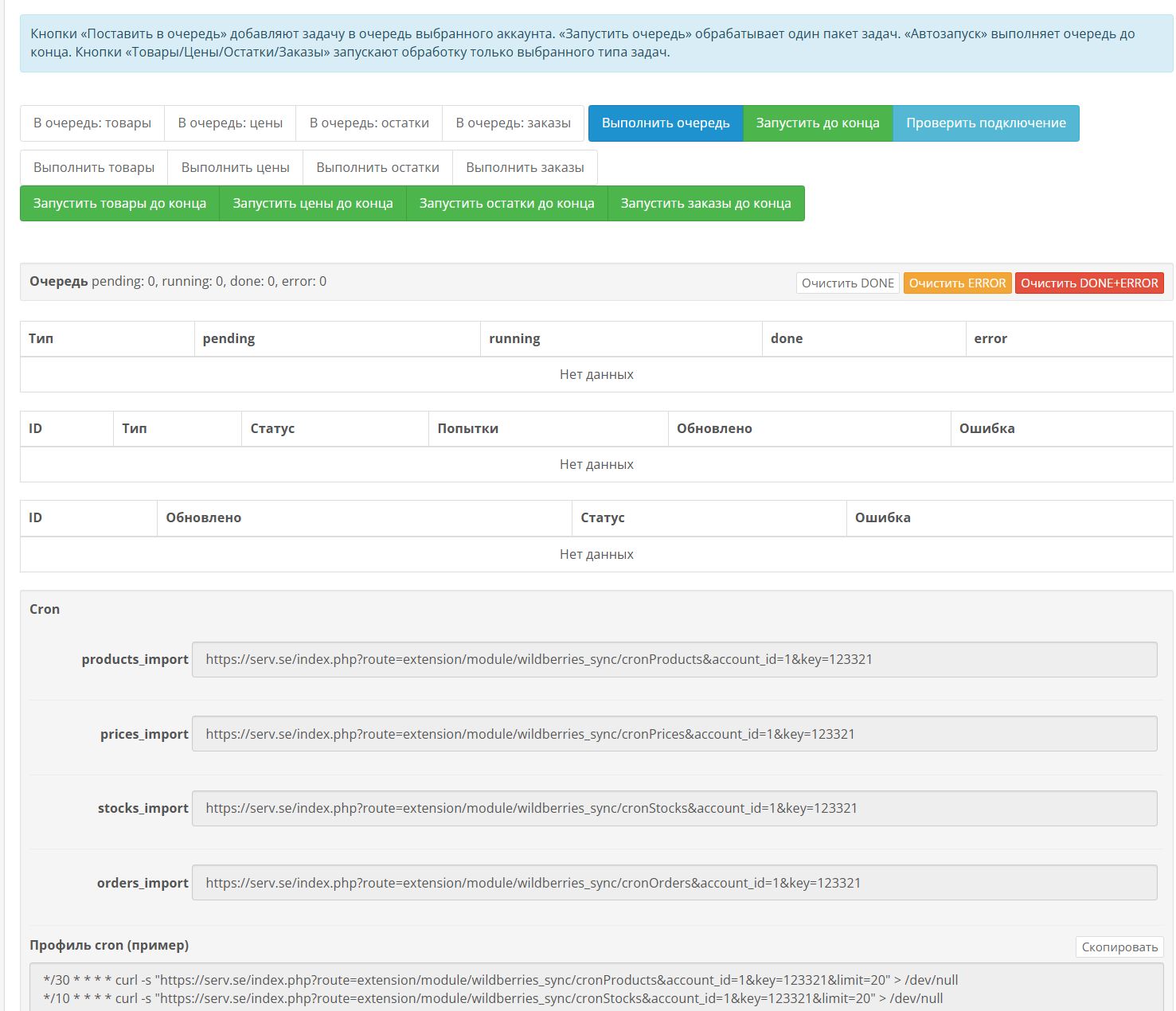
Task: Click the «В очередь: товары» button
Action: pyautogui.click(x=92, y=123)
